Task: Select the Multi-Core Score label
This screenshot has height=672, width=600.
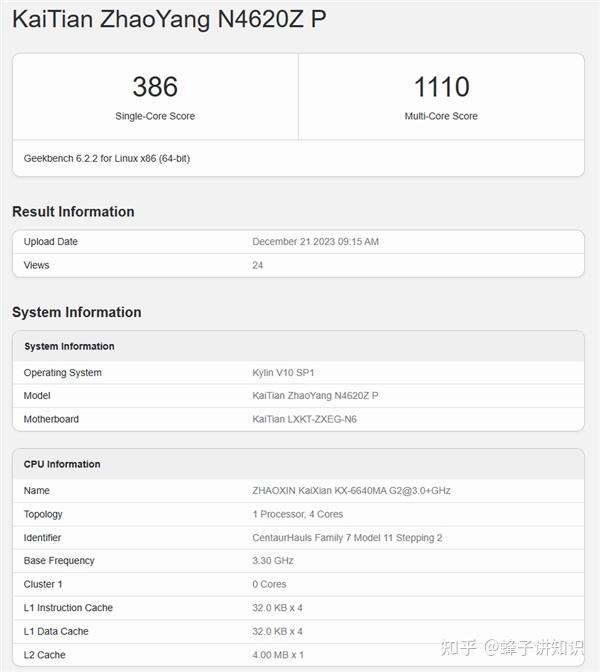Action: pyautogui.click(x=441, y=116)
